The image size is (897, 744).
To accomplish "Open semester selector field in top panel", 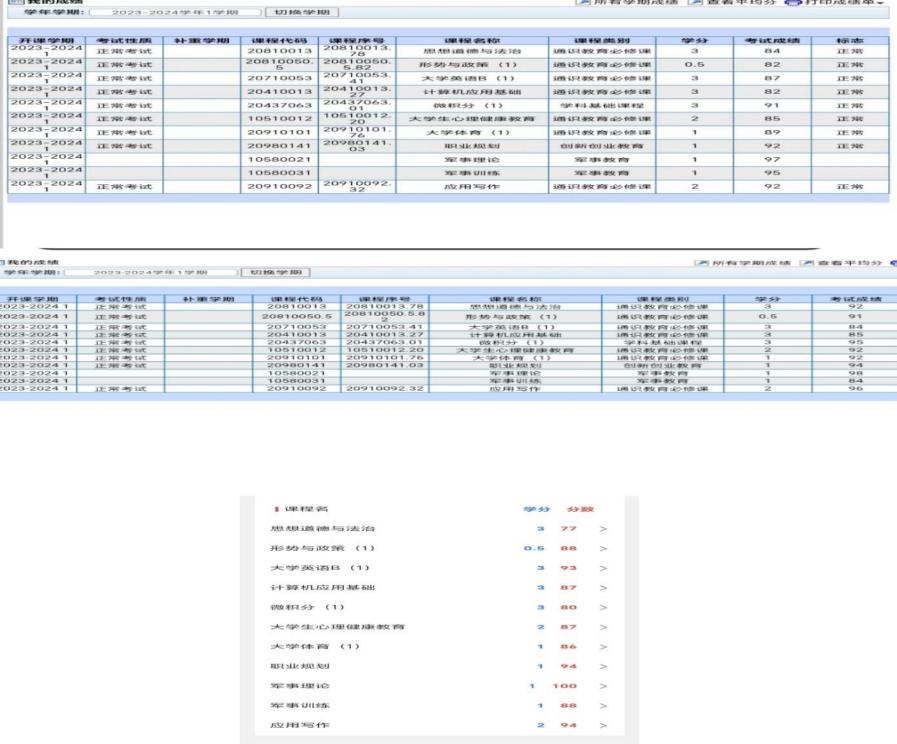I will click(175, 12).
